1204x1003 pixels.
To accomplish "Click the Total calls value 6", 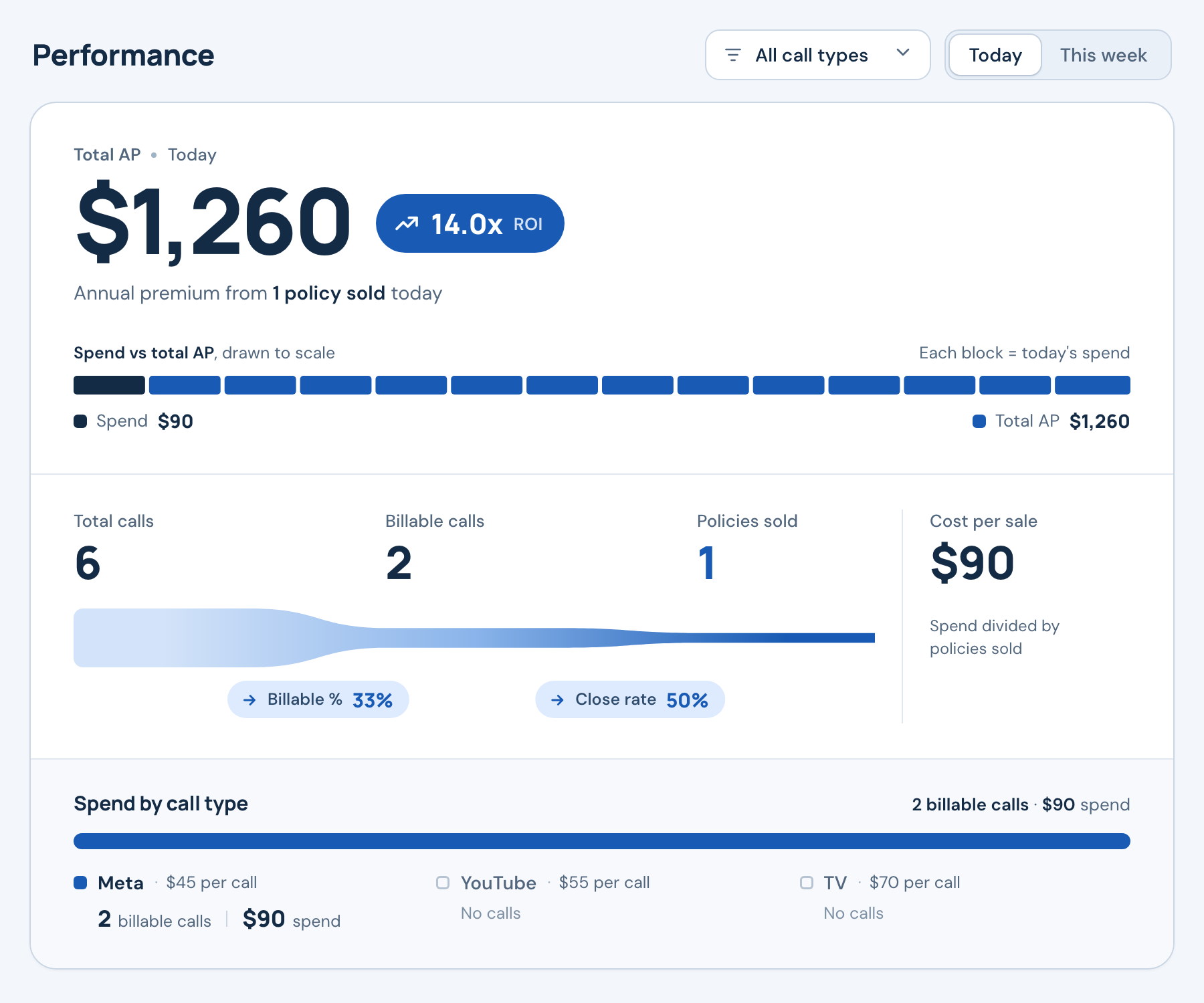I will 88,563.
